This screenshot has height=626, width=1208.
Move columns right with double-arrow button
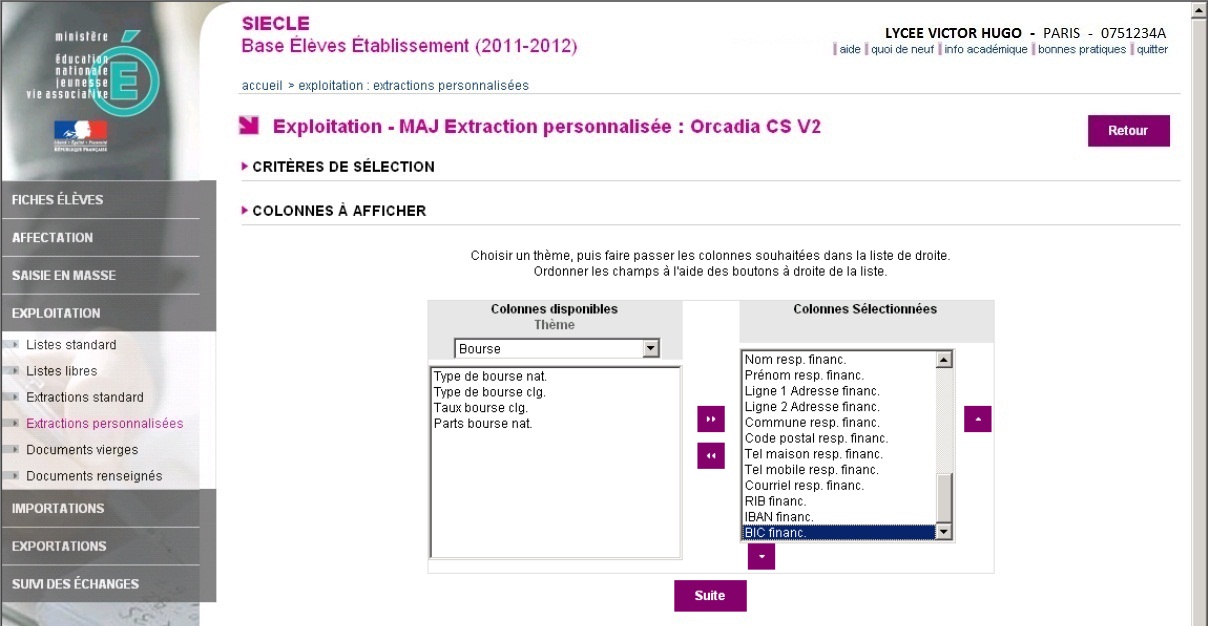coord(710,419)
